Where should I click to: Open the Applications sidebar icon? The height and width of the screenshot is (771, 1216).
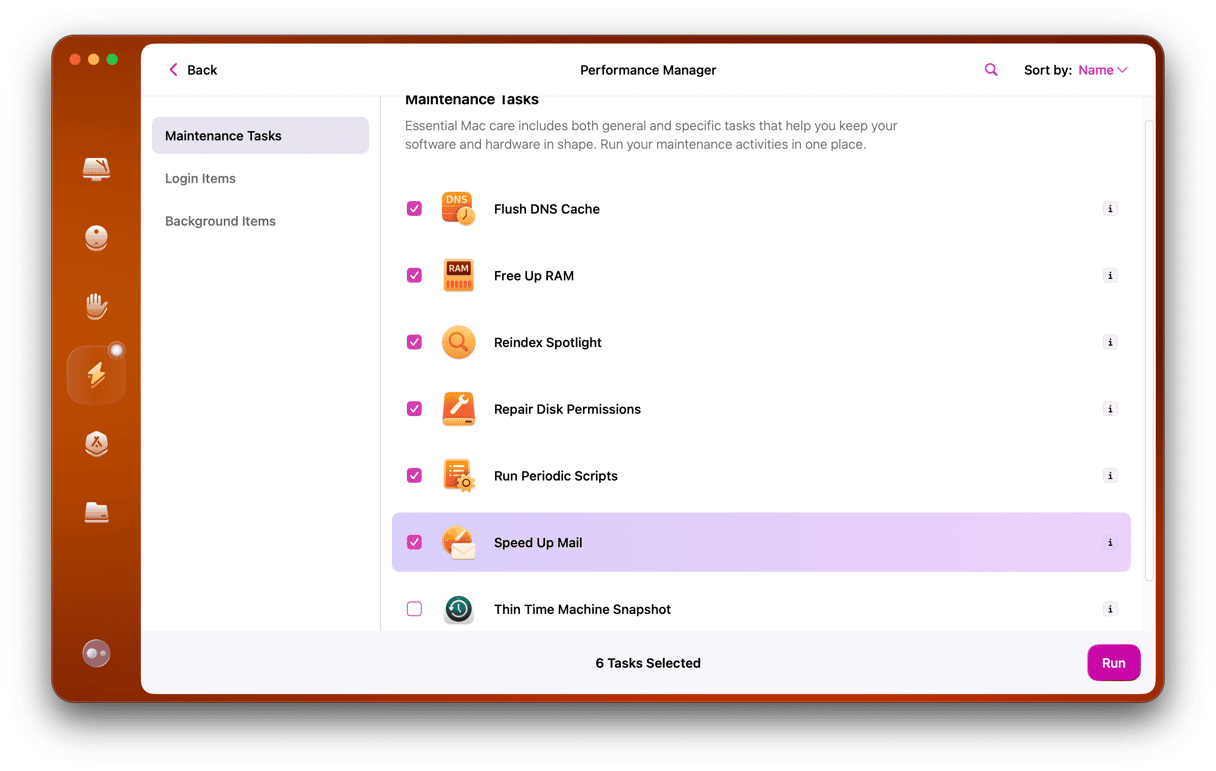(x=96, y=444)
